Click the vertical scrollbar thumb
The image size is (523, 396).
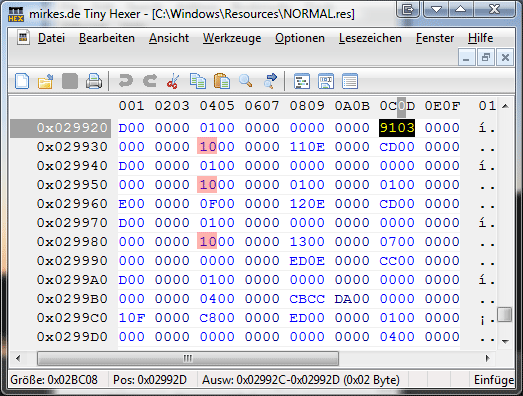504,314
